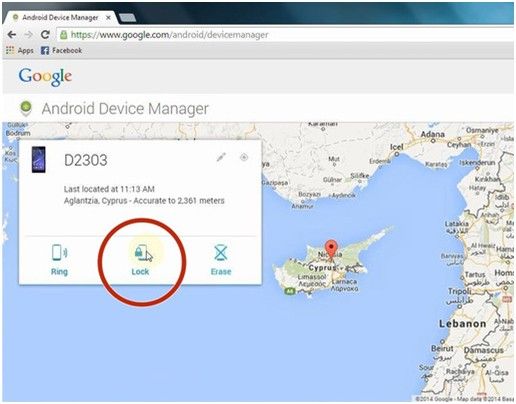Open the Facebook bookmark
The width and height of the screenshot is (516, 404).
coord(61,50)
